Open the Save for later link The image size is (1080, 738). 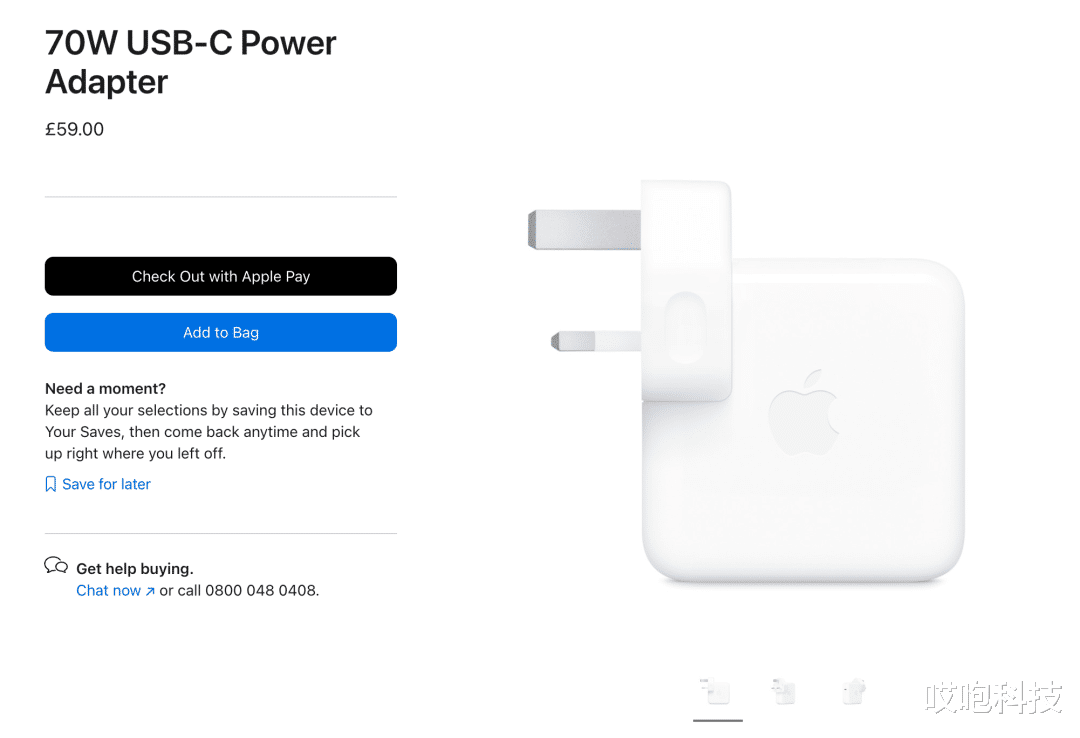pyautogui.click(x=106, y=484)
